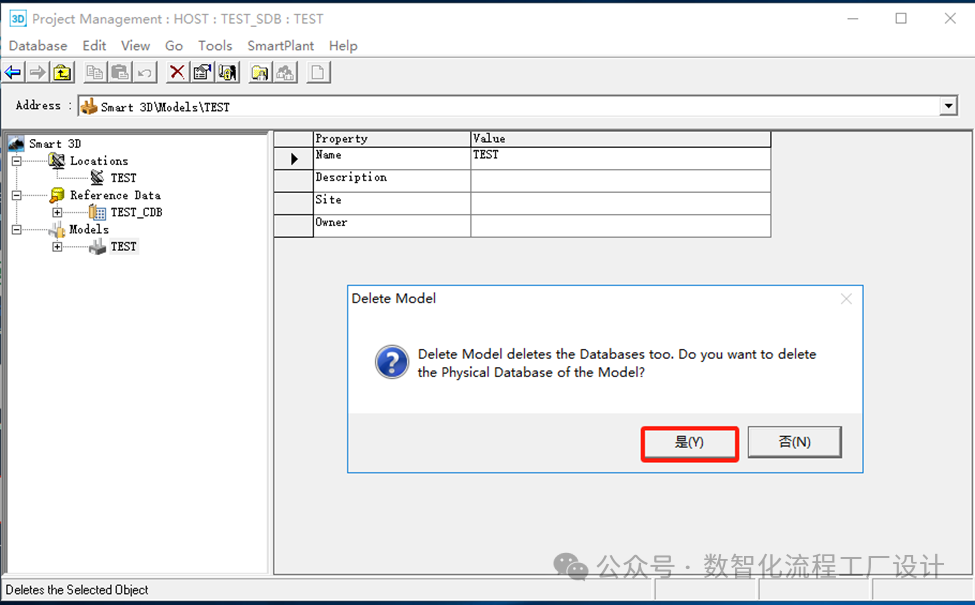Click the Models folder icon in tree
The height and width of the screenshot is (605, 975).
pyautogui.click(x=57, y=230)
